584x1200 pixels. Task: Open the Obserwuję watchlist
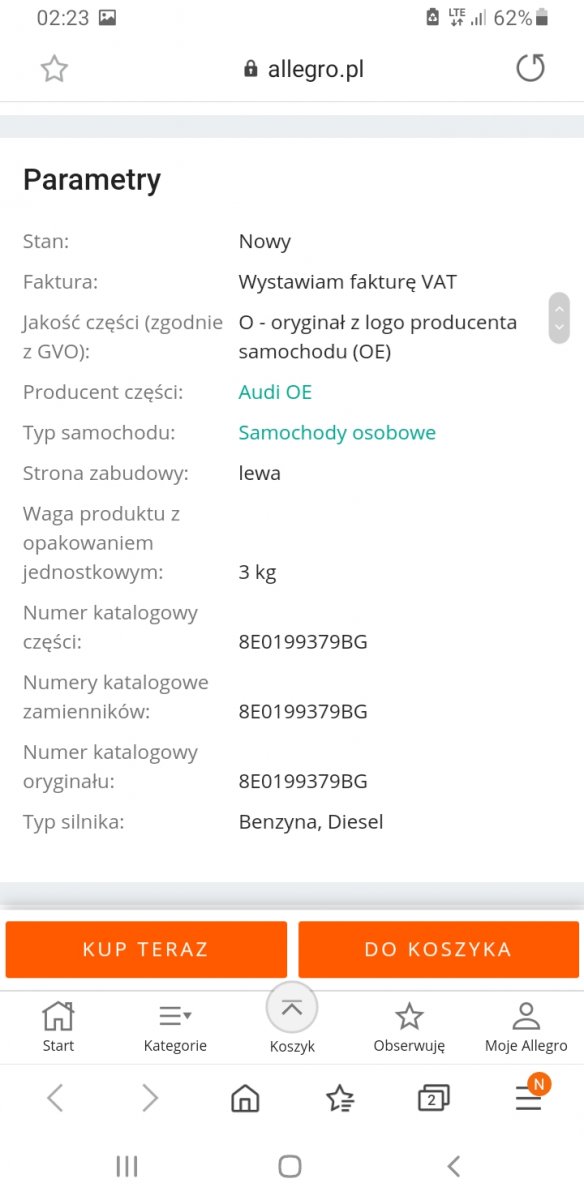409,1027
